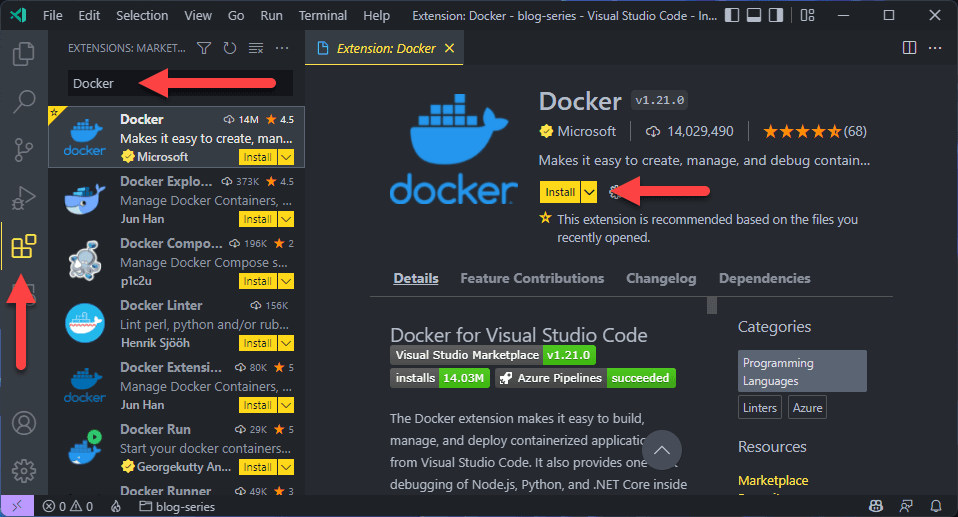Toggle primary side bar layout icon
Screen dimensions: 958x517
[x=732, y=15]
